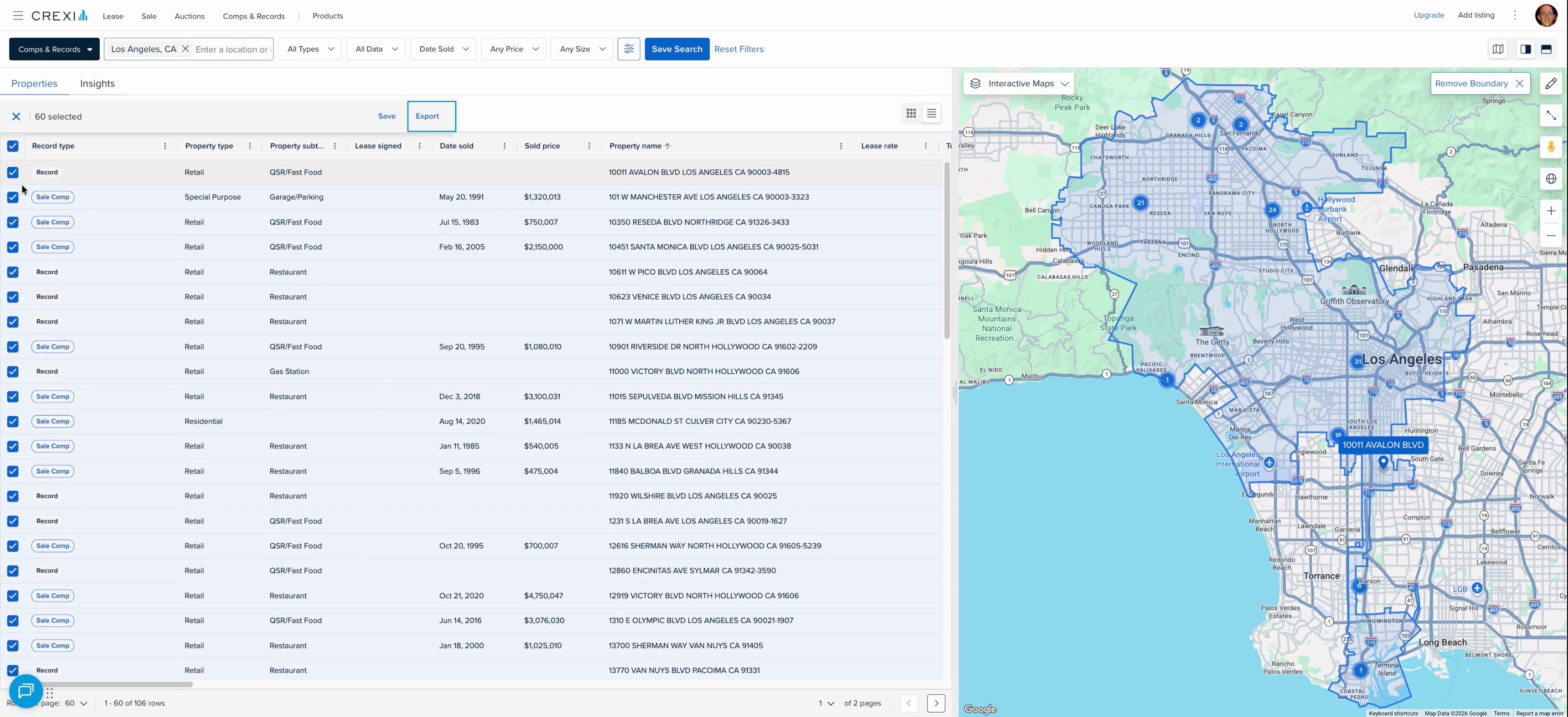
Task: Switch to grid tile view
Action: (911, 113)
